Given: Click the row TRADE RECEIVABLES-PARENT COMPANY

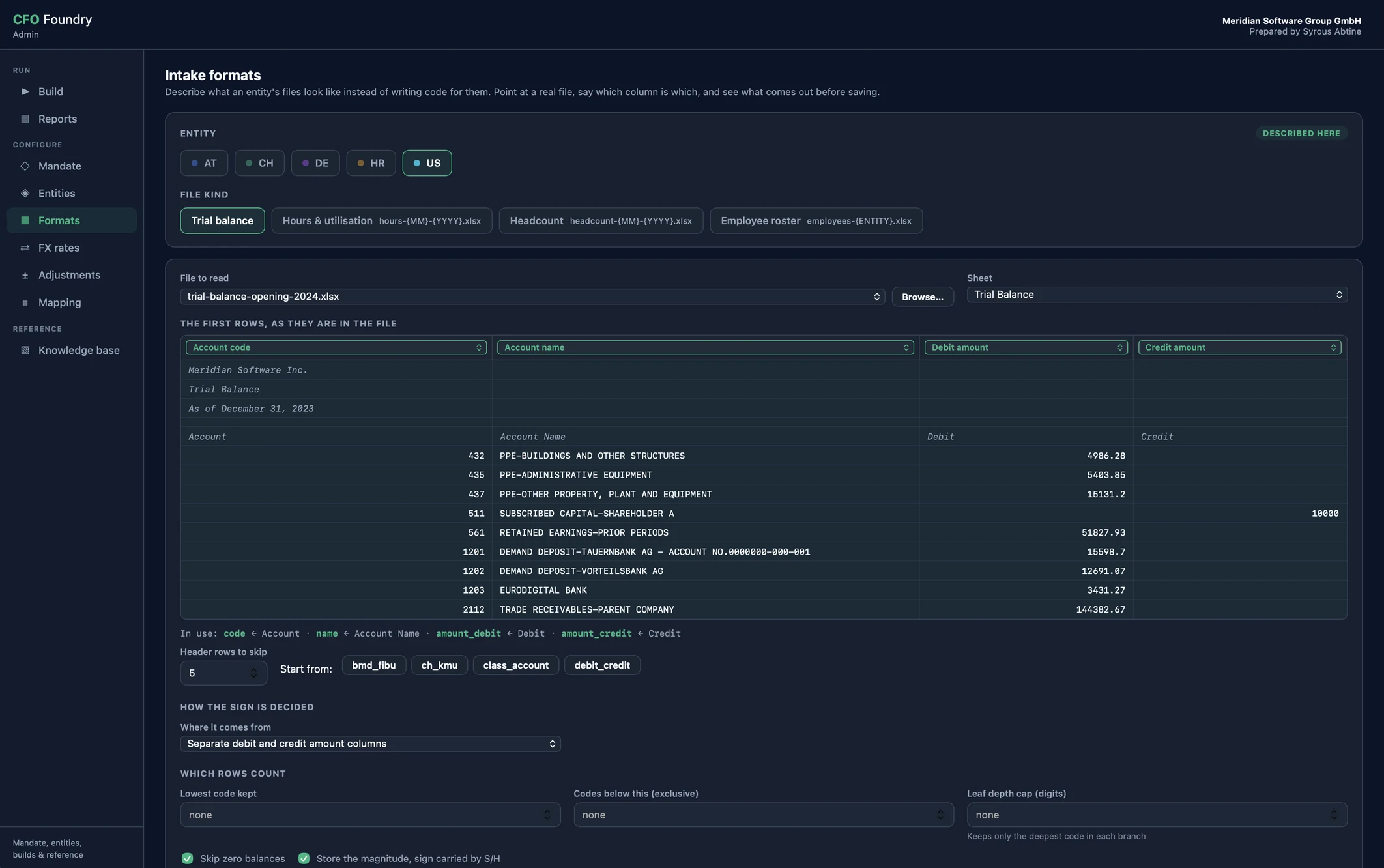Looking at the screenshot, I should pyautogui.click(x=764, y=609).
